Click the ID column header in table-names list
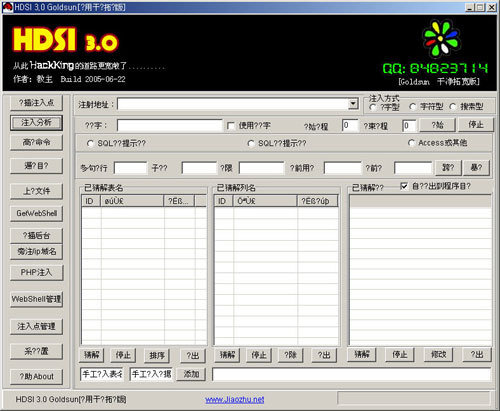500x411 pixels. click(x=91, y=201)
